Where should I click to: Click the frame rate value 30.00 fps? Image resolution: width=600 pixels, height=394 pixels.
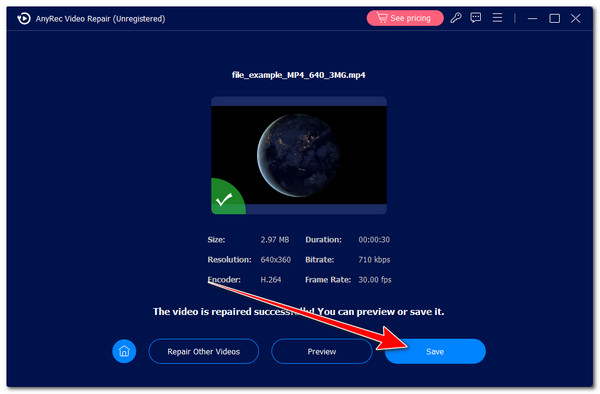[x=375, y=280]
